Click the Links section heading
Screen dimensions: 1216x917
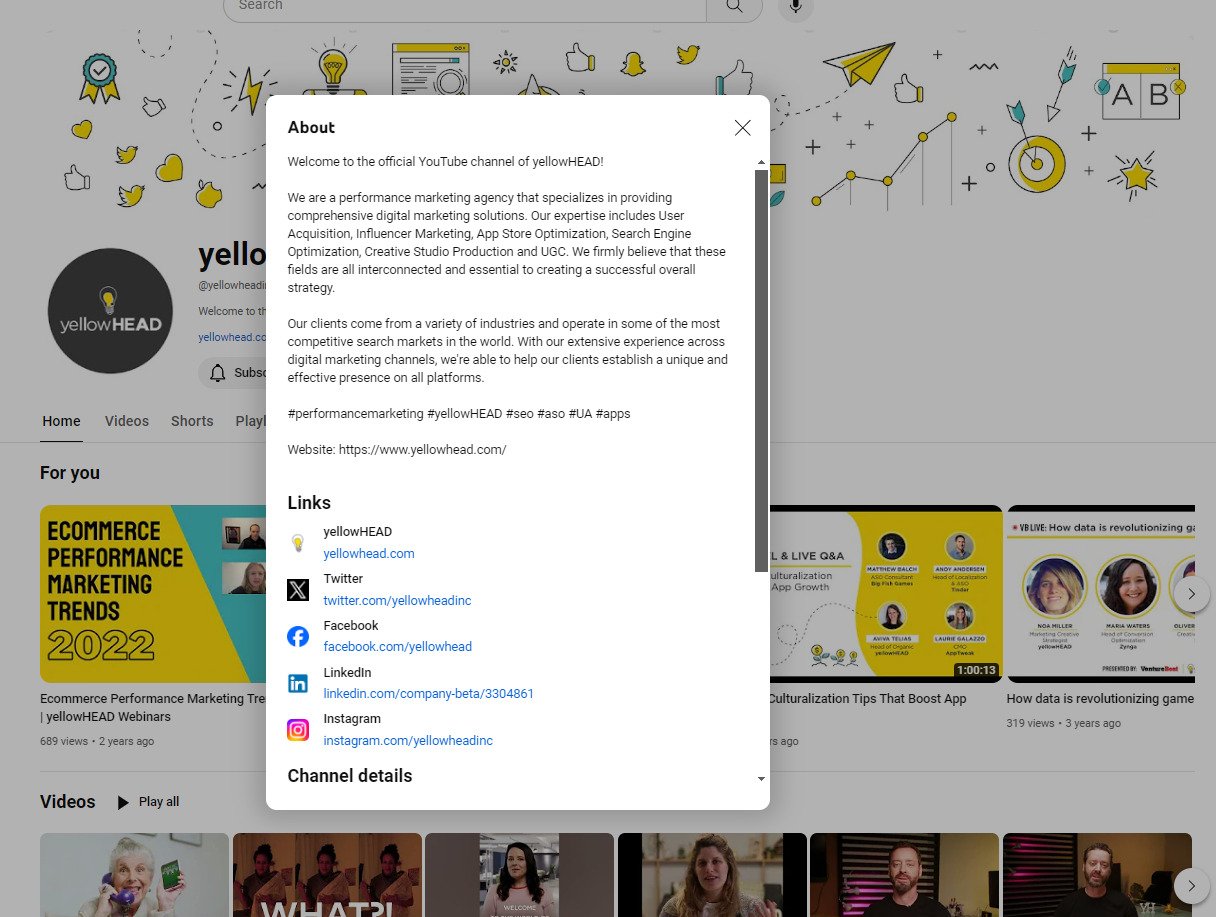(309, 503)
